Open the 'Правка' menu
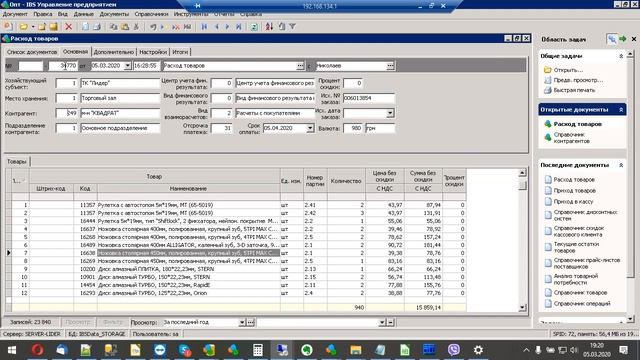This screenshot has height=360, width=640. (x=42, y=14)
